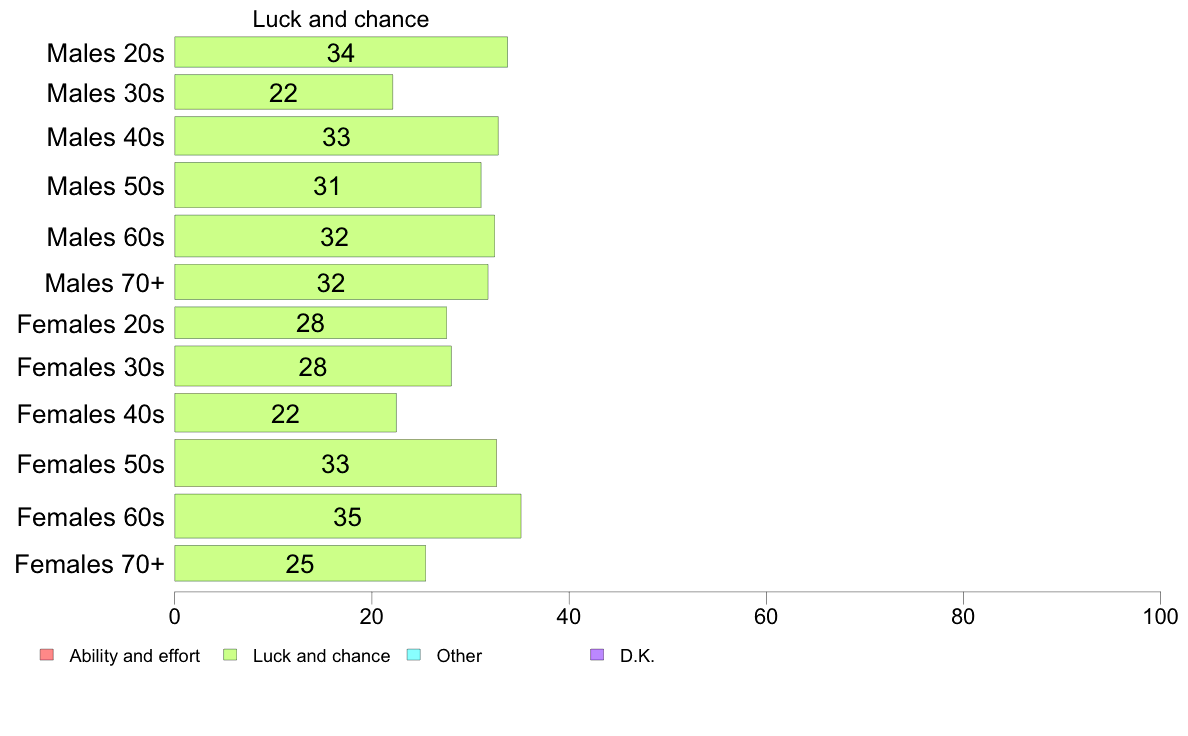Click the Females 60s bar labeled 35

(348, 516)
